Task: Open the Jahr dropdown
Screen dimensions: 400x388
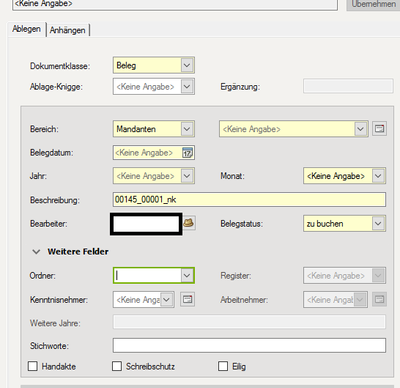Action: 187,176
